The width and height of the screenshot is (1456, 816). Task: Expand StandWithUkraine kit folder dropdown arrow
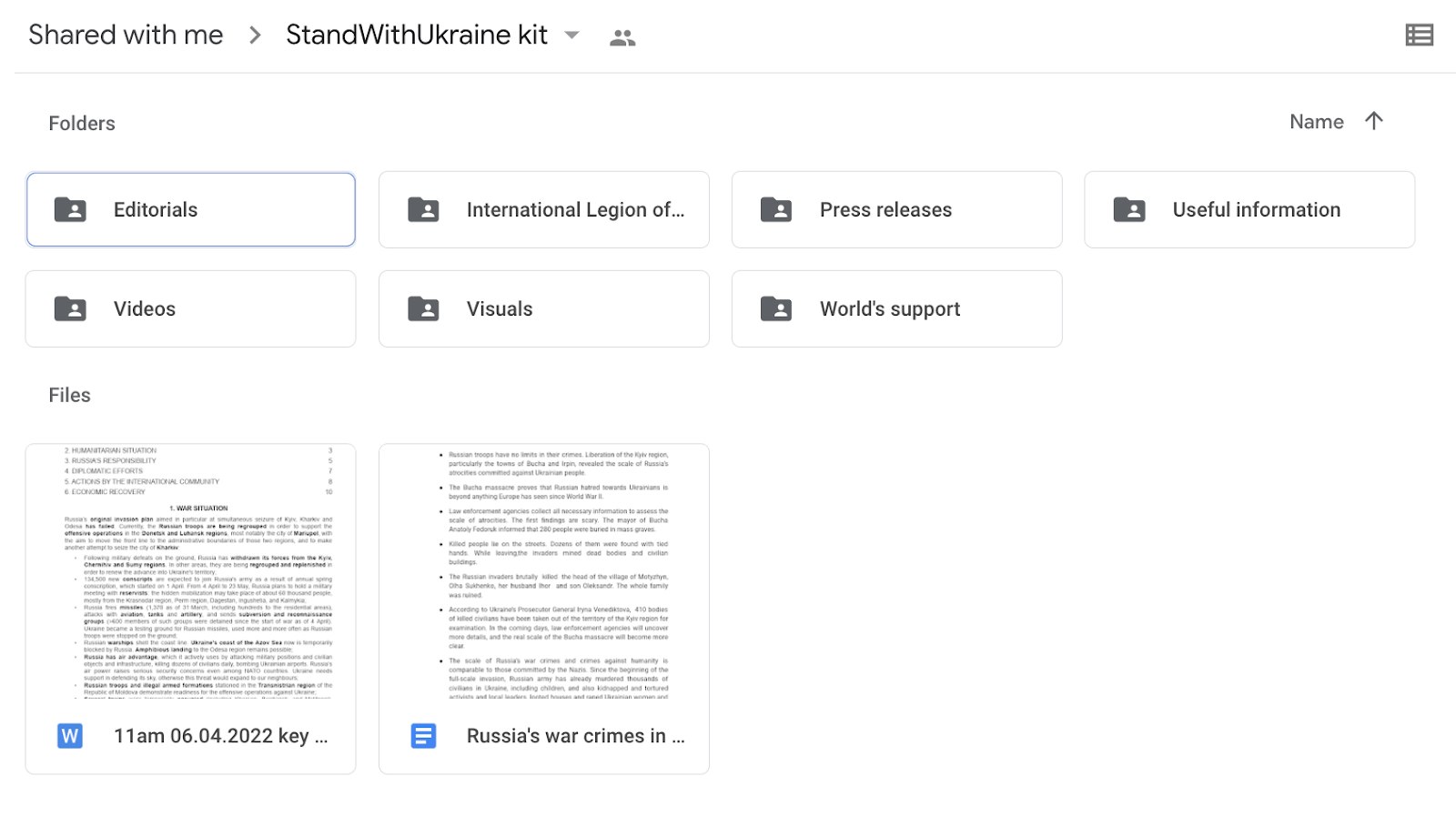click(571, 35)
